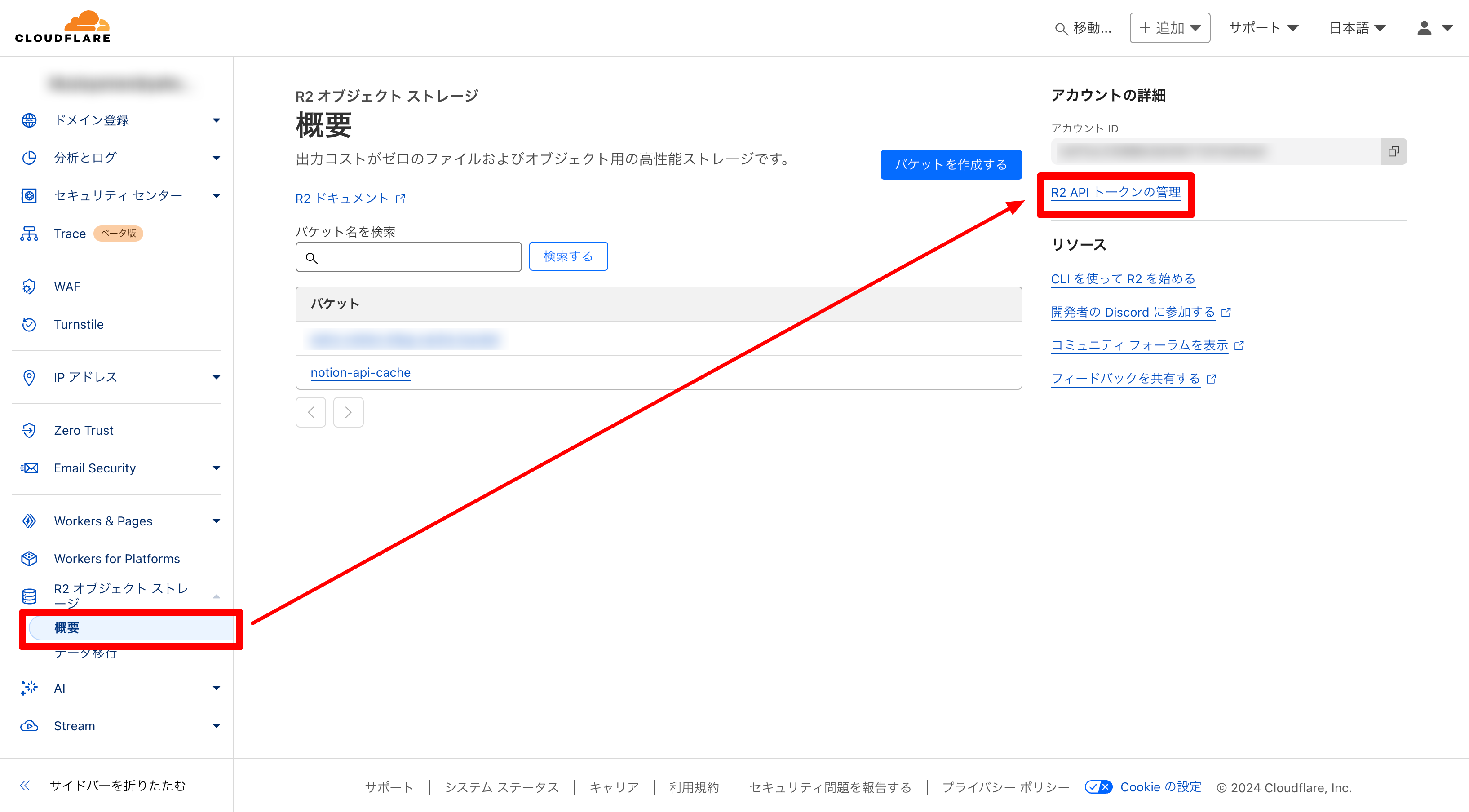Click サイドバーを折りたたむ label
The width and height of the screenshot is (1469, 812).
tap(117, 786)
